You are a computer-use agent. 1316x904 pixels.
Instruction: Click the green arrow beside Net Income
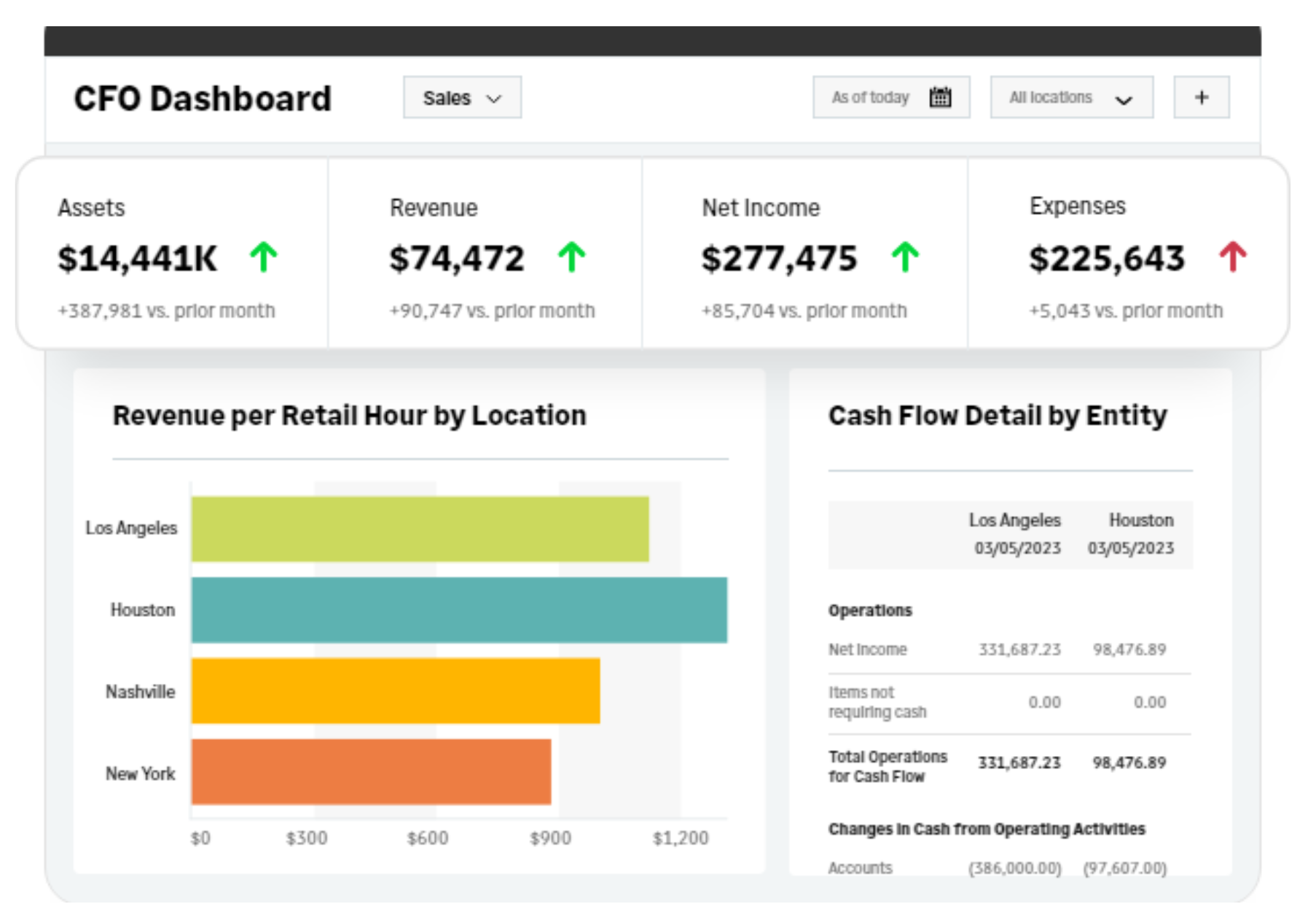(x=905, y=257)
